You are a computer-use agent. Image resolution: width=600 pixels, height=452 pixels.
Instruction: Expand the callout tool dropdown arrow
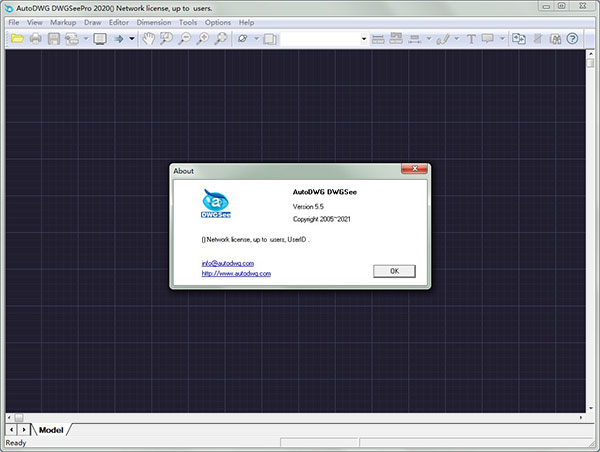click(x=502, y=39)
